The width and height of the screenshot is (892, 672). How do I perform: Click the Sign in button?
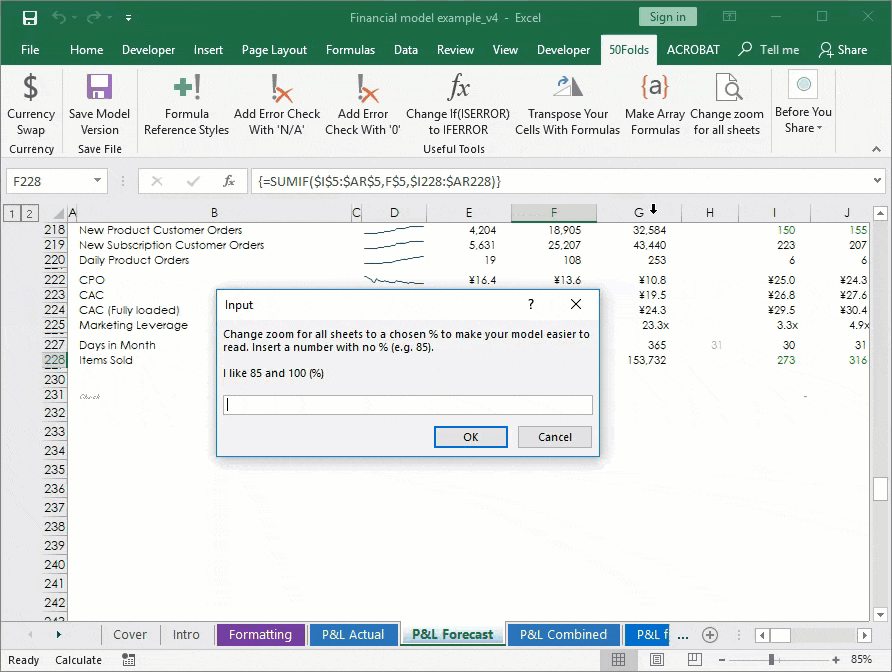[x=667, y=17]
